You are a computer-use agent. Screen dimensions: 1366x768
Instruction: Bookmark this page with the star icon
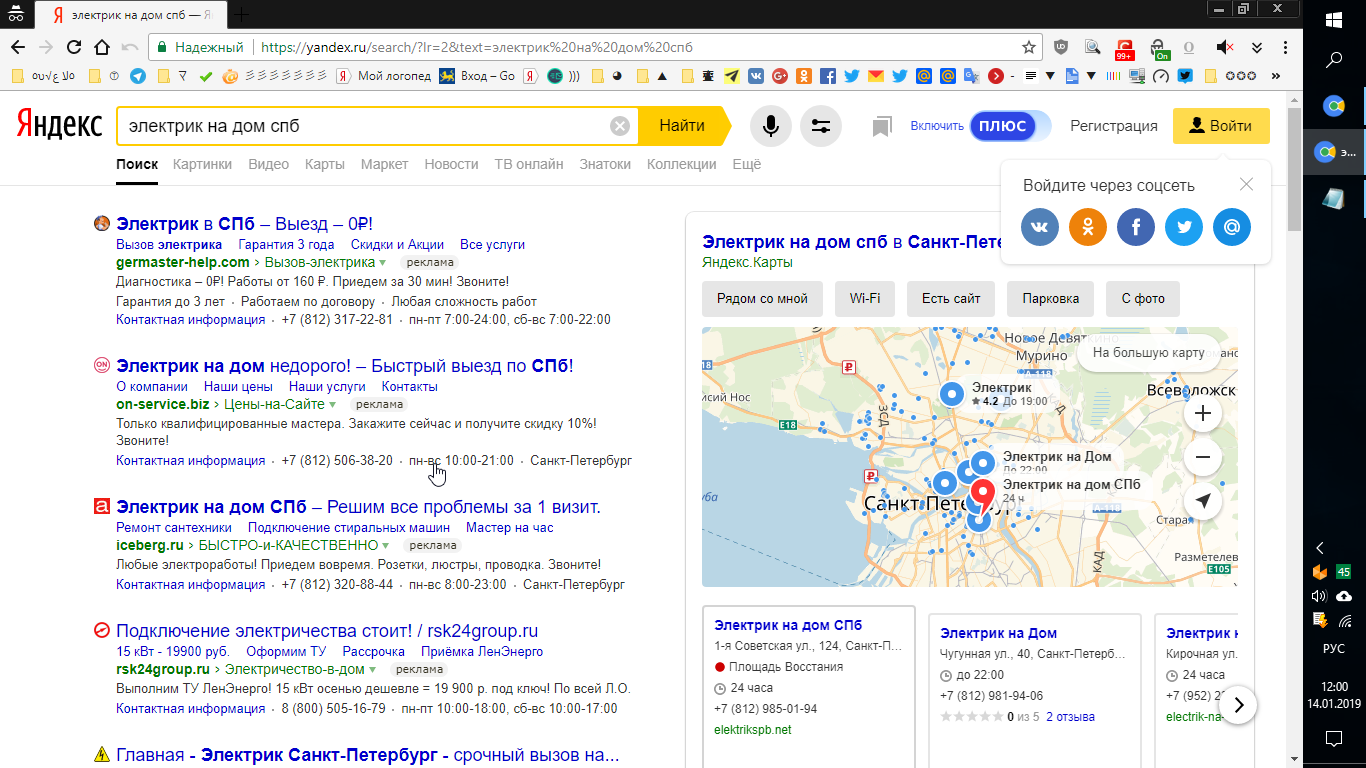pyautogui.click(x=1029, y=47)
